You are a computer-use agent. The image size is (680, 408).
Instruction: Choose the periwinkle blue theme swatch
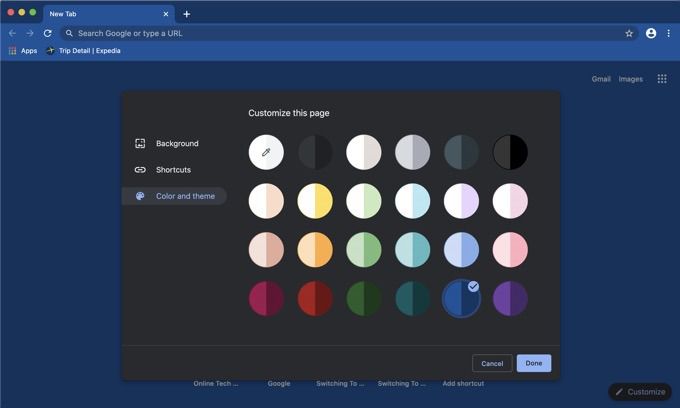461,250
